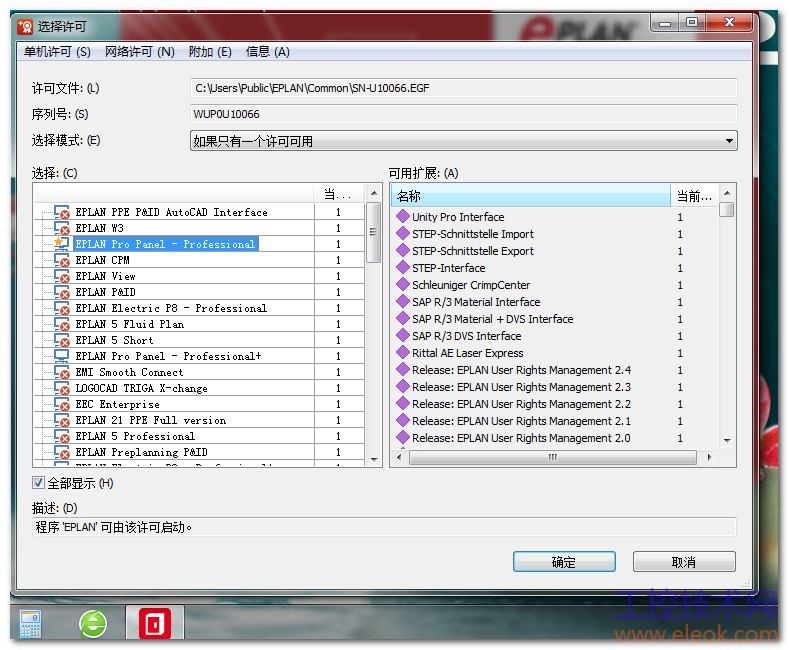Select the EEC Enterprise row
789x650 pixels.
pyautogui.click(x=117, y=404)
